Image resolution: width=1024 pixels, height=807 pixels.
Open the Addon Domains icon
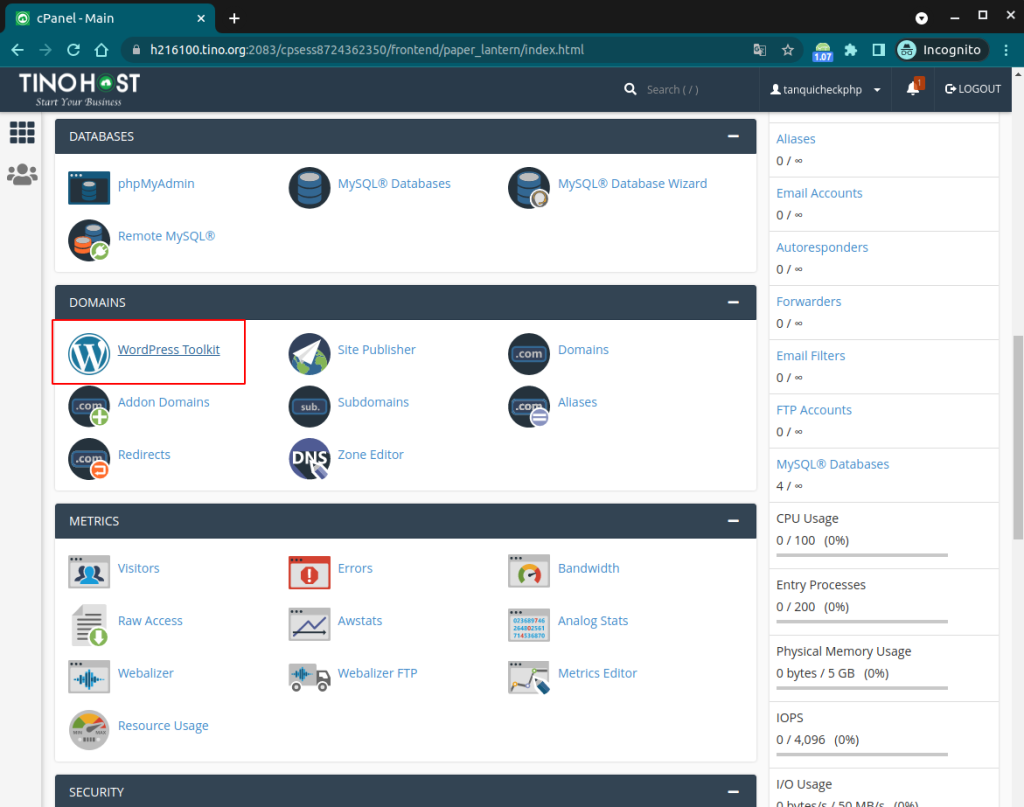89,406
